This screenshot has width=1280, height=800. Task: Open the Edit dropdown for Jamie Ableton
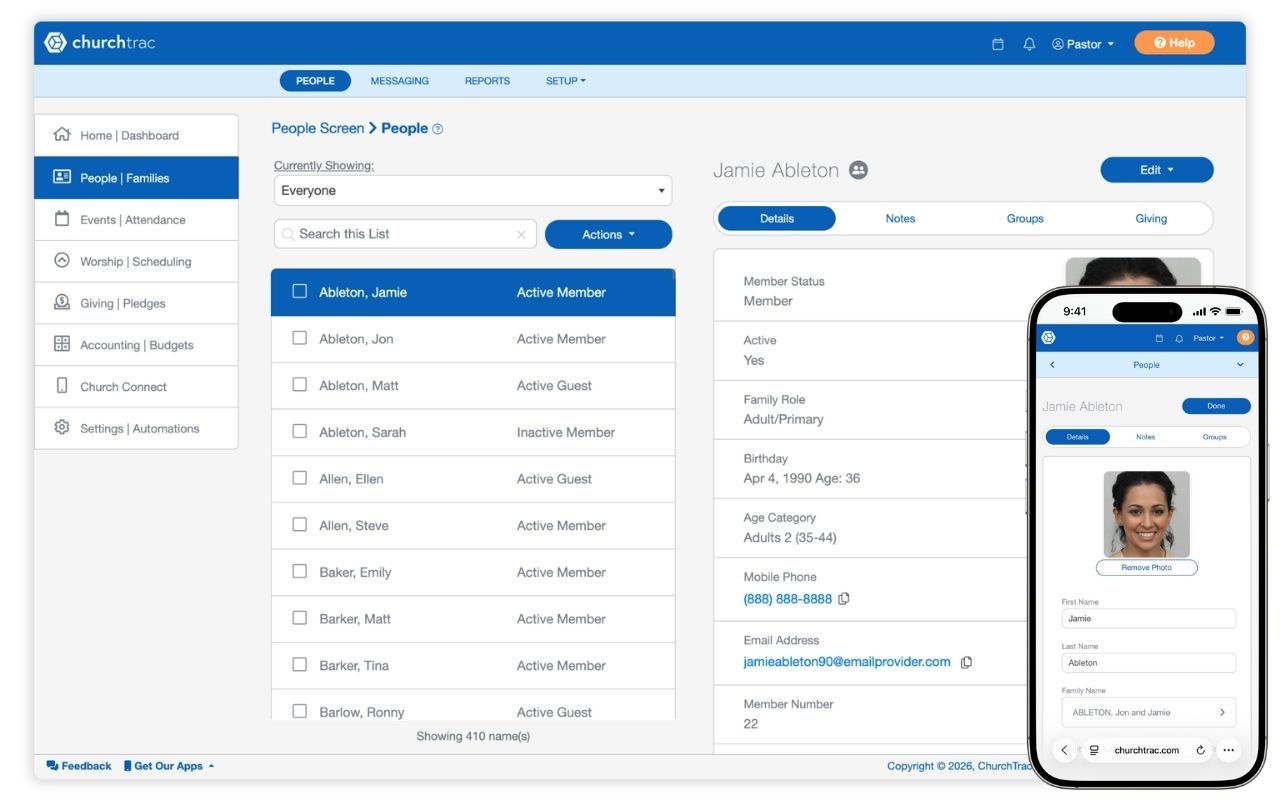tap(1157, 170)
